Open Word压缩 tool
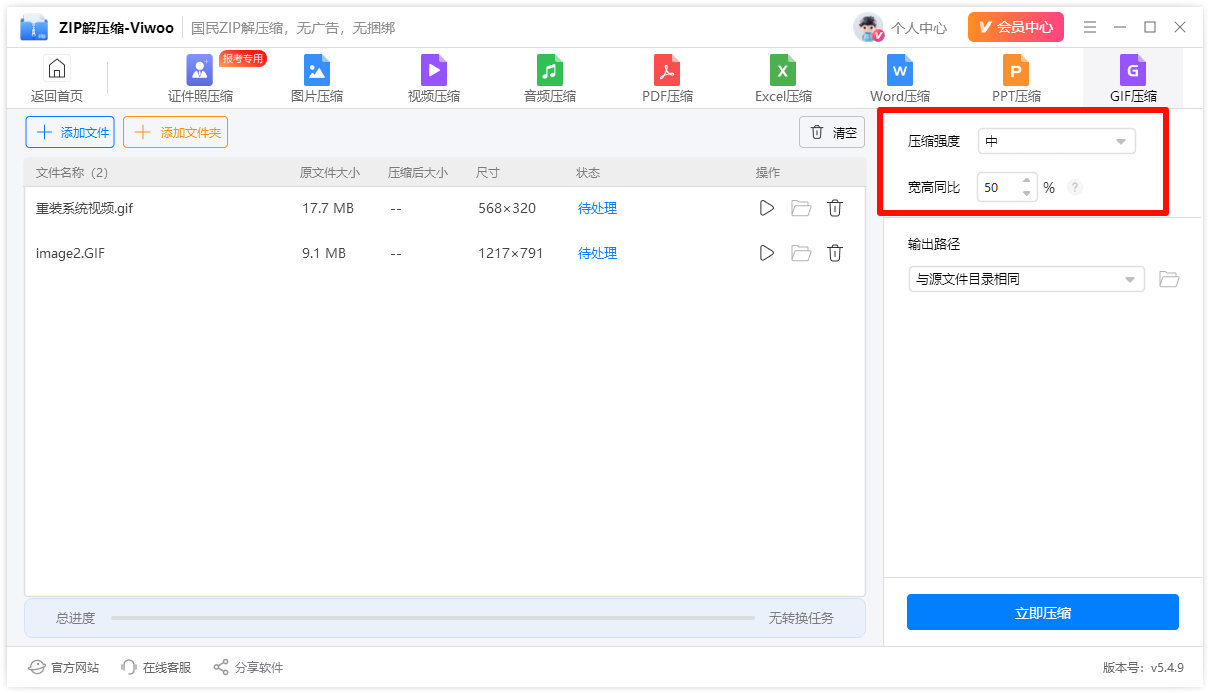This screenshot has height=694, width=1210. [x=900, y=80]
